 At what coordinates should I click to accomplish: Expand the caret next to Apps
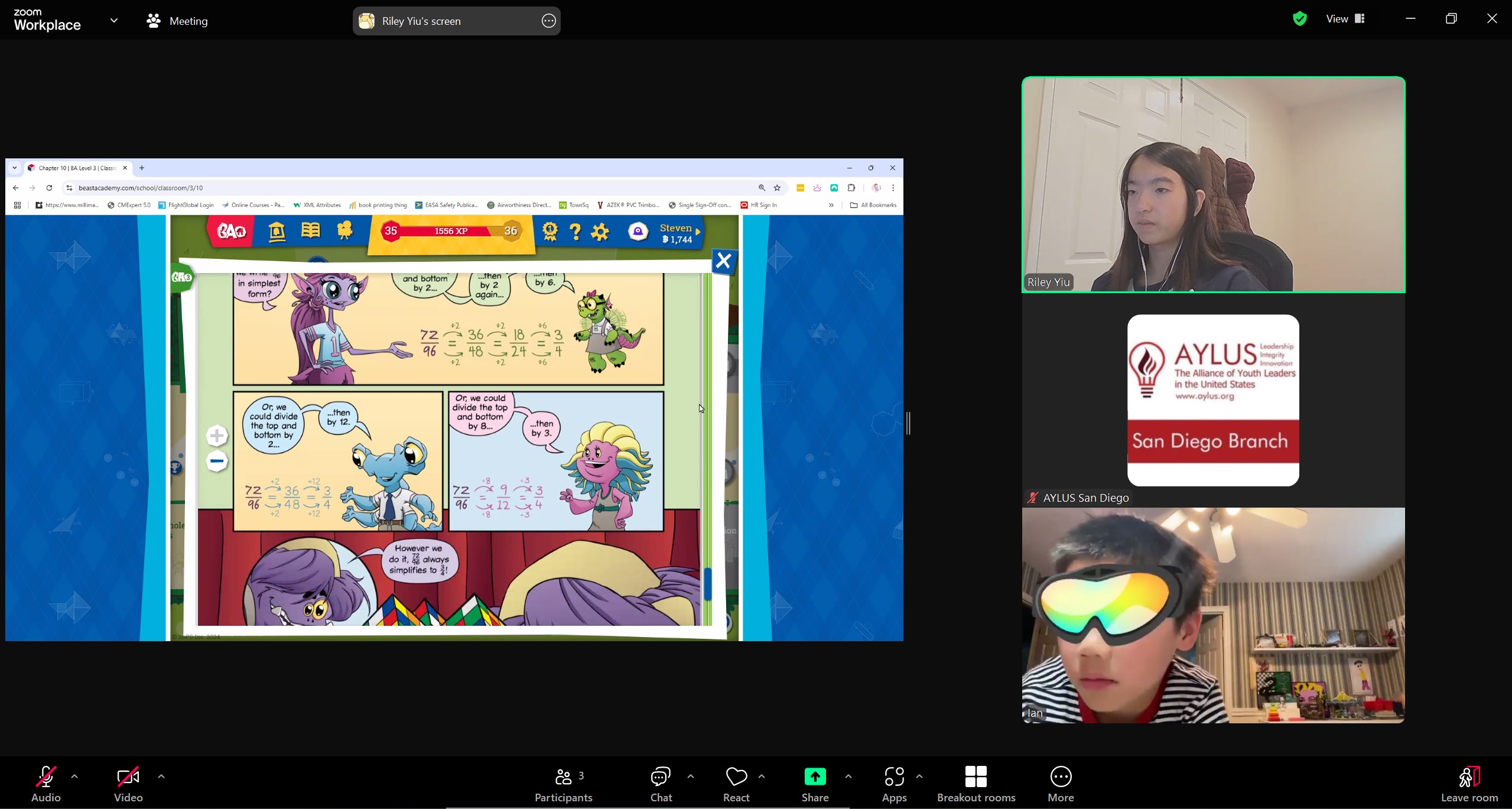[919, 776]
